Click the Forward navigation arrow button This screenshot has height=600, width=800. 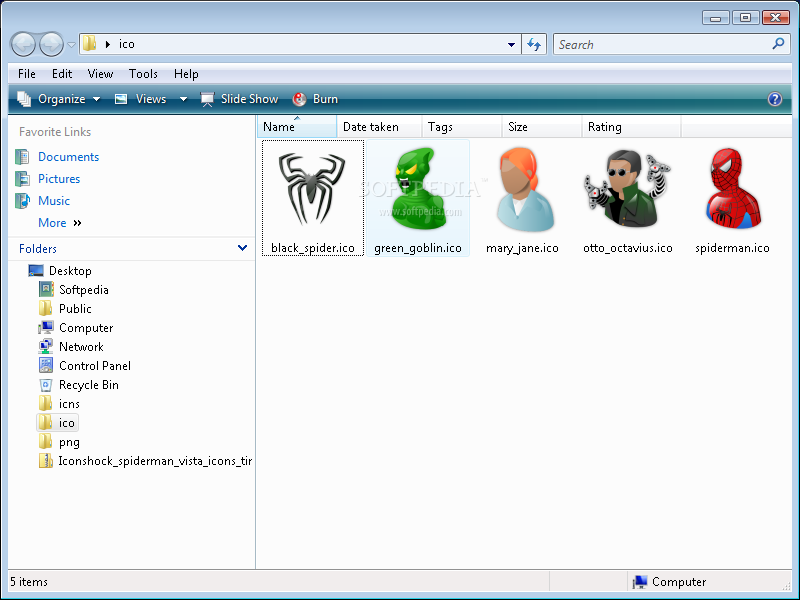pyautogui.click(x=52, y=44)
